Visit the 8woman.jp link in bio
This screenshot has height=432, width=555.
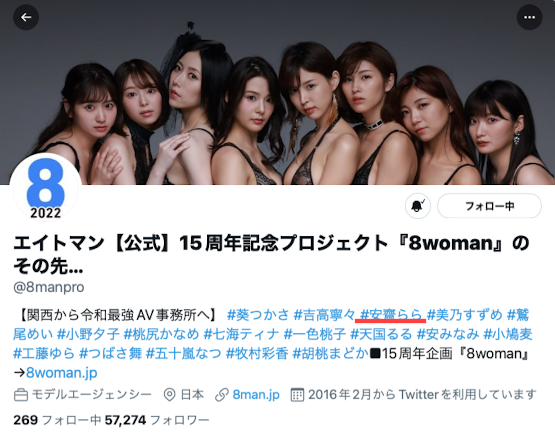click(x=62, y=373)
